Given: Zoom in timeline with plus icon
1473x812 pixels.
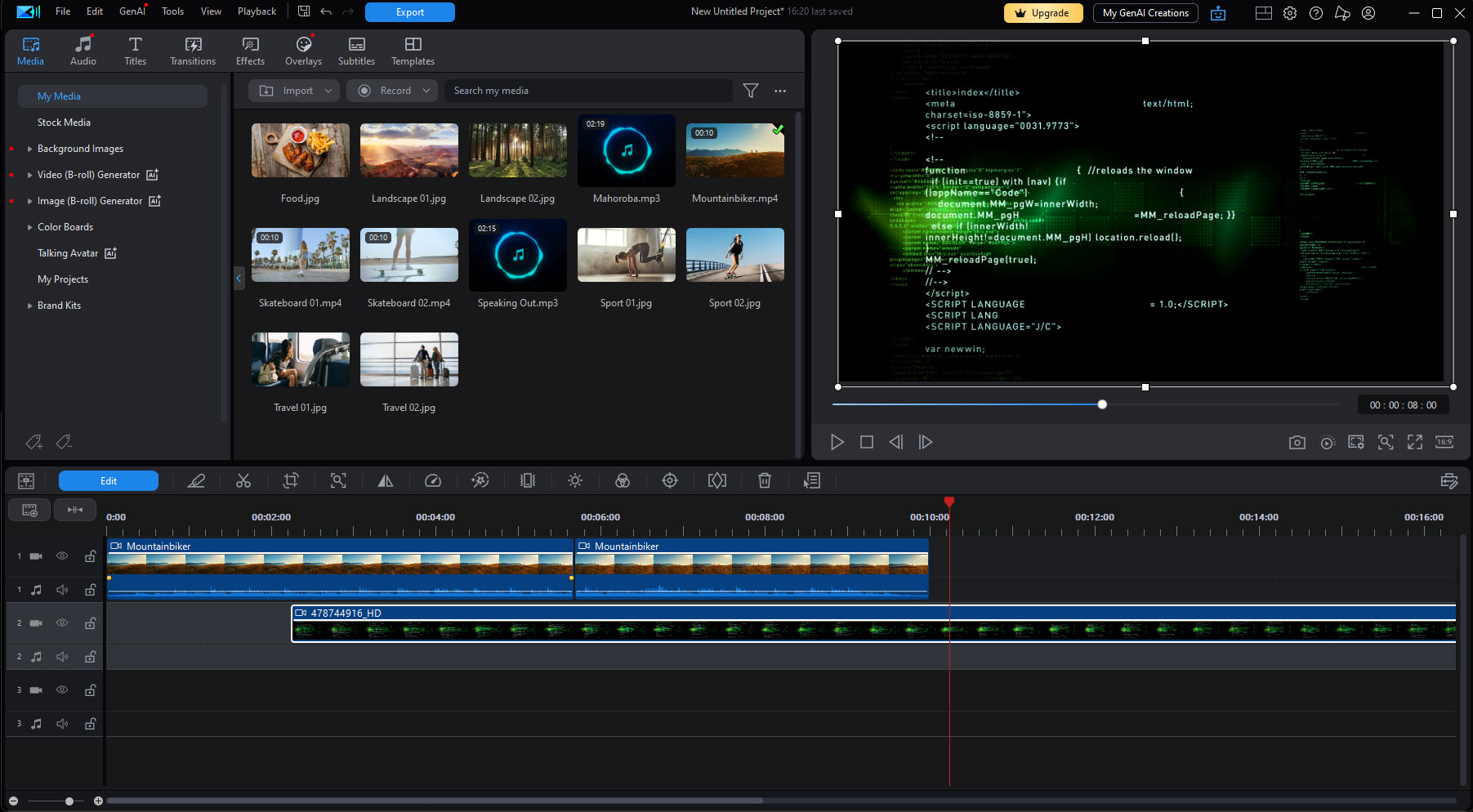Looking at the screenshot, I should [98, 801].
